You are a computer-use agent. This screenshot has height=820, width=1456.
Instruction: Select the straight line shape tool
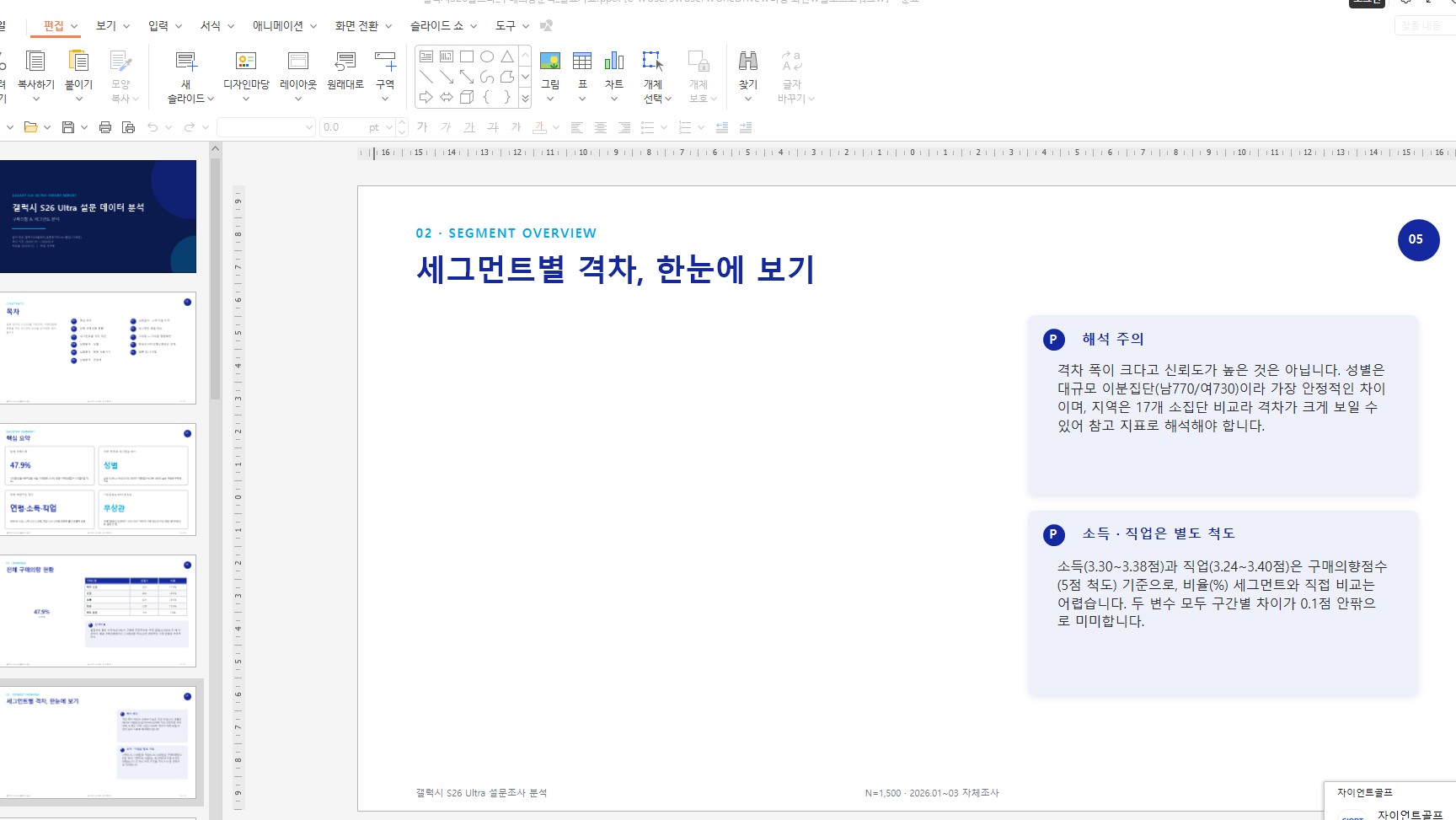point(426,77)
